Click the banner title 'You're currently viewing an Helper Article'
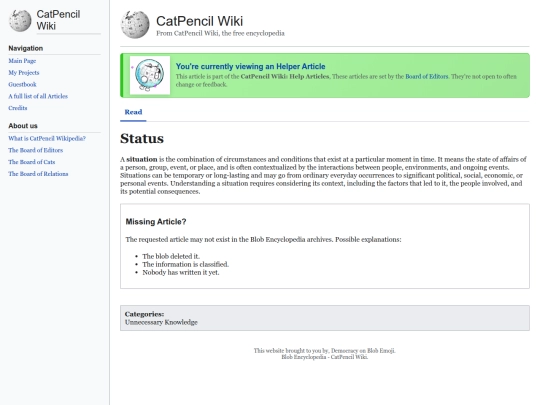 (250, 66)
